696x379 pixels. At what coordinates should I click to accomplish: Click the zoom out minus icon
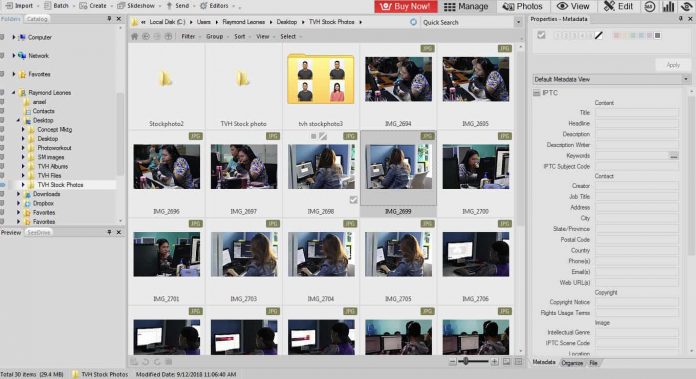(452, 362)
